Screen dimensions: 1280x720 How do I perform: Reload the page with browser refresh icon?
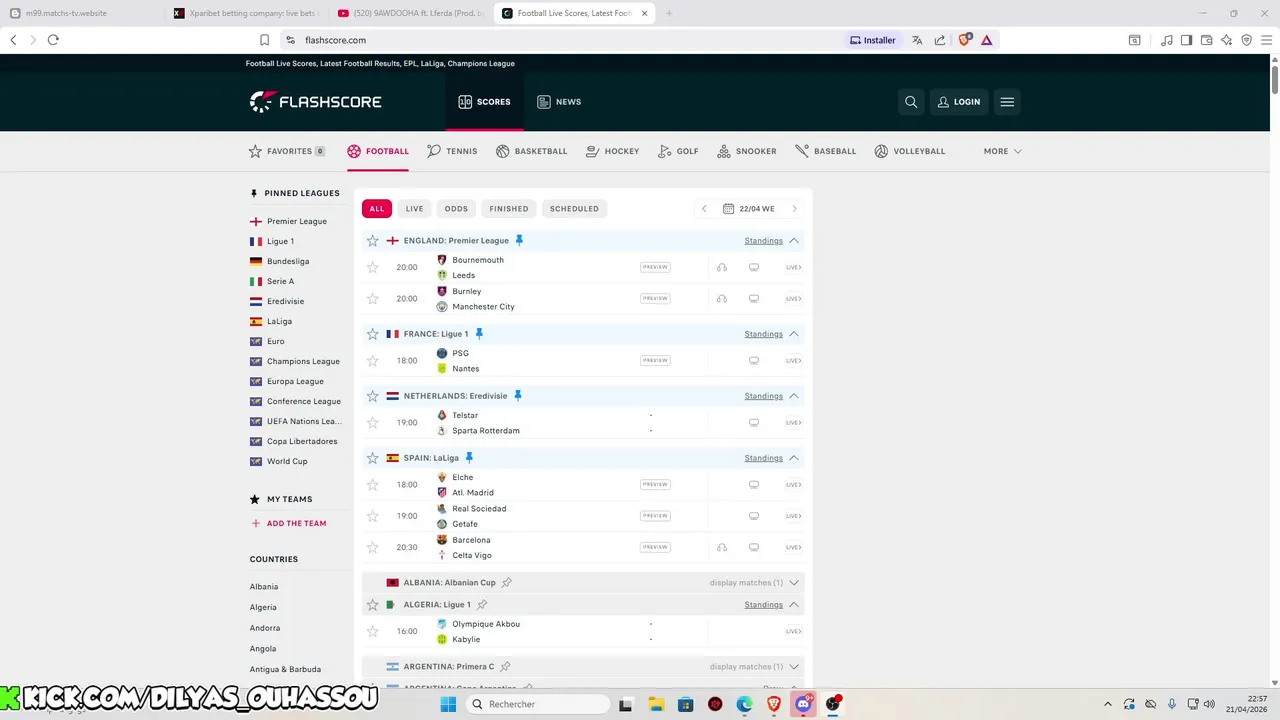(x=53, y=40)
